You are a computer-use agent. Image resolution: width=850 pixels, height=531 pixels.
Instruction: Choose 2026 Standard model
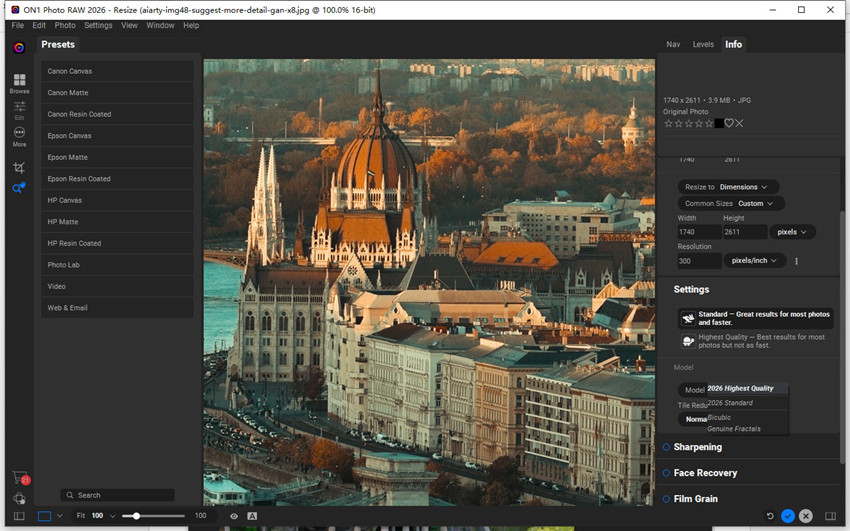coord(748,403)
